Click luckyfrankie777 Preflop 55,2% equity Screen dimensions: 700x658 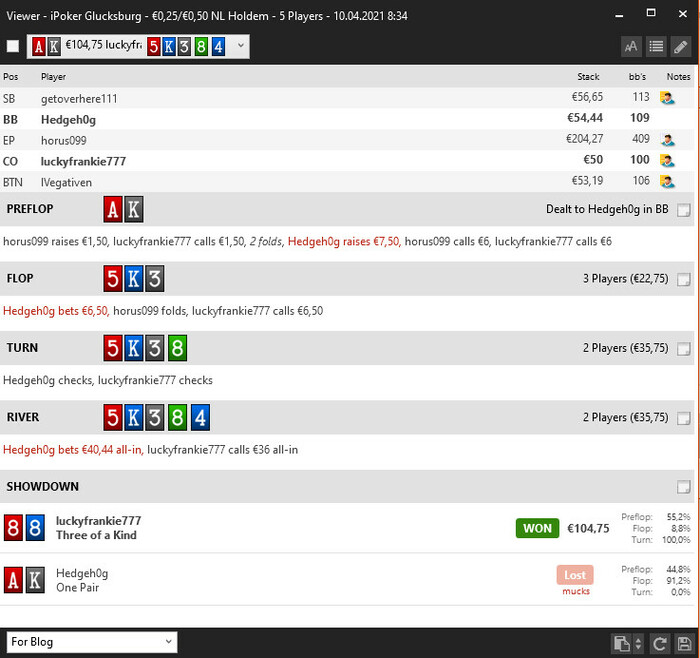pyautogui.click(x=678, y=517)
